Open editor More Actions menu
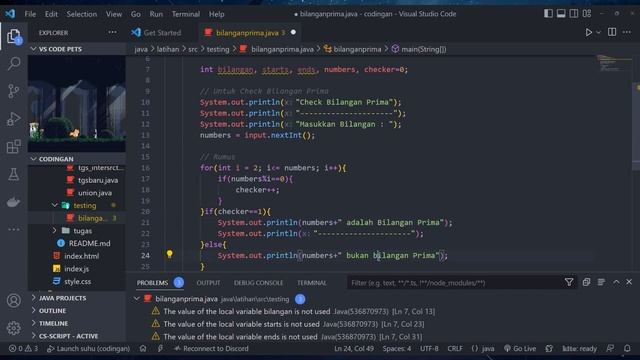This screenshot has height=360, width=640. pyautogui.click(x=627, y=32)
